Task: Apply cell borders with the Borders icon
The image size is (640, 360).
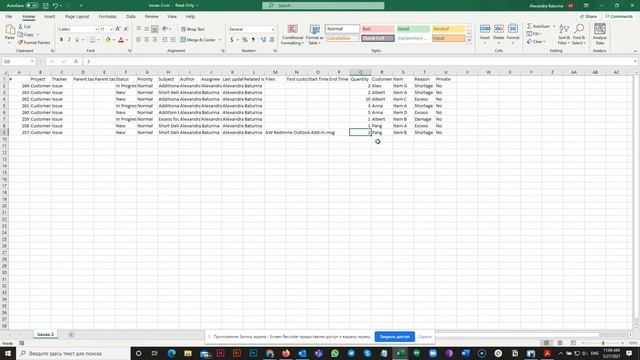Action: 92,40
